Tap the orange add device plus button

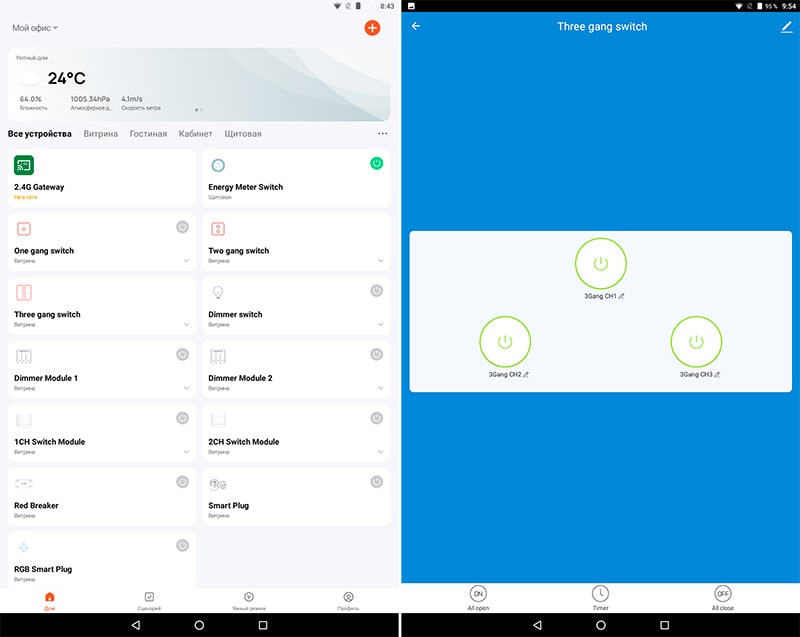[x=372, y=28]
